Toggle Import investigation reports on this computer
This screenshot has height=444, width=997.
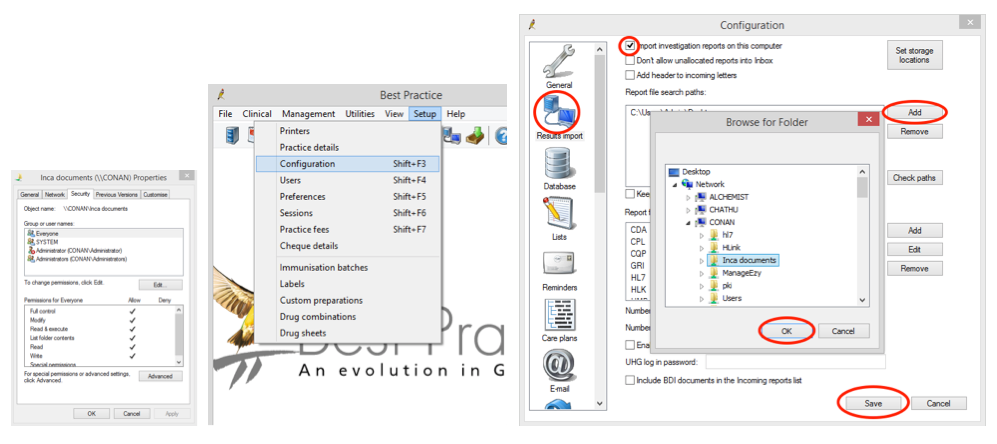click(x=629, y=46)
